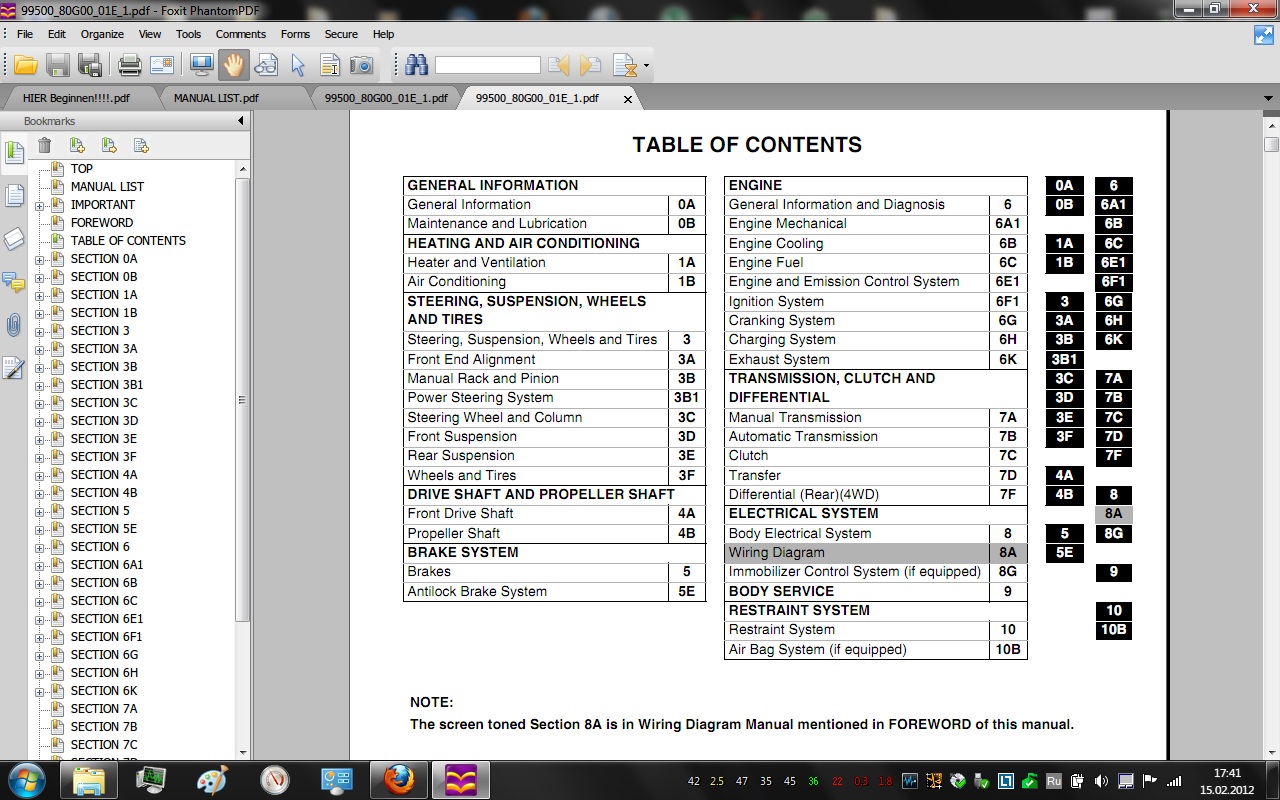The height and width of the screenshot is (800, 1280).
Task: Click the Print icon in toolbar
Action: pyautogui.click(x=130, y=66)
